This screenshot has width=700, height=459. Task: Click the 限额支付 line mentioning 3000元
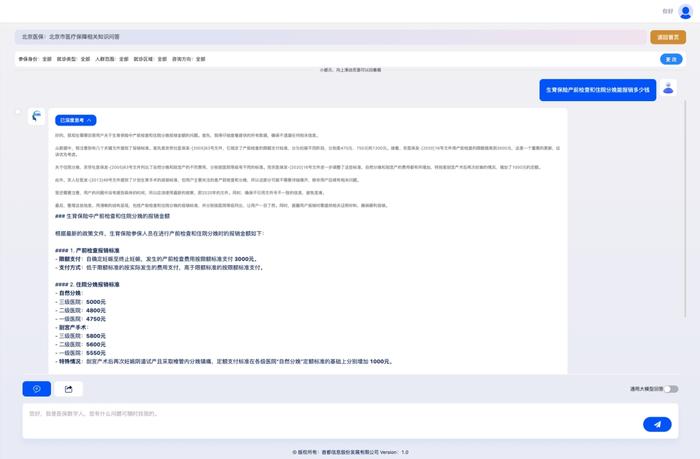tap(156, 259)
